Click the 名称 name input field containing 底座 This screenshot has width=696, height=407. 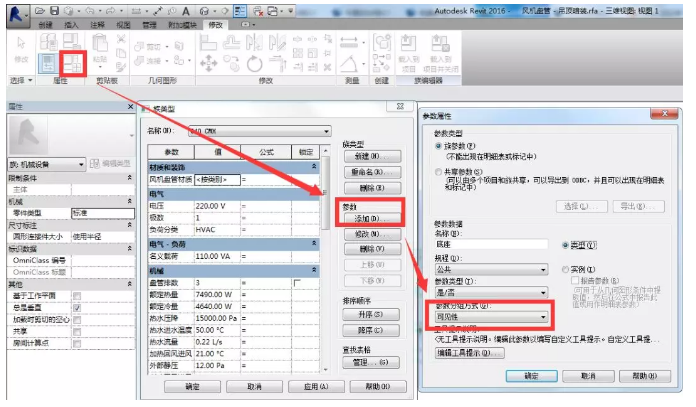tap(491, 245)
